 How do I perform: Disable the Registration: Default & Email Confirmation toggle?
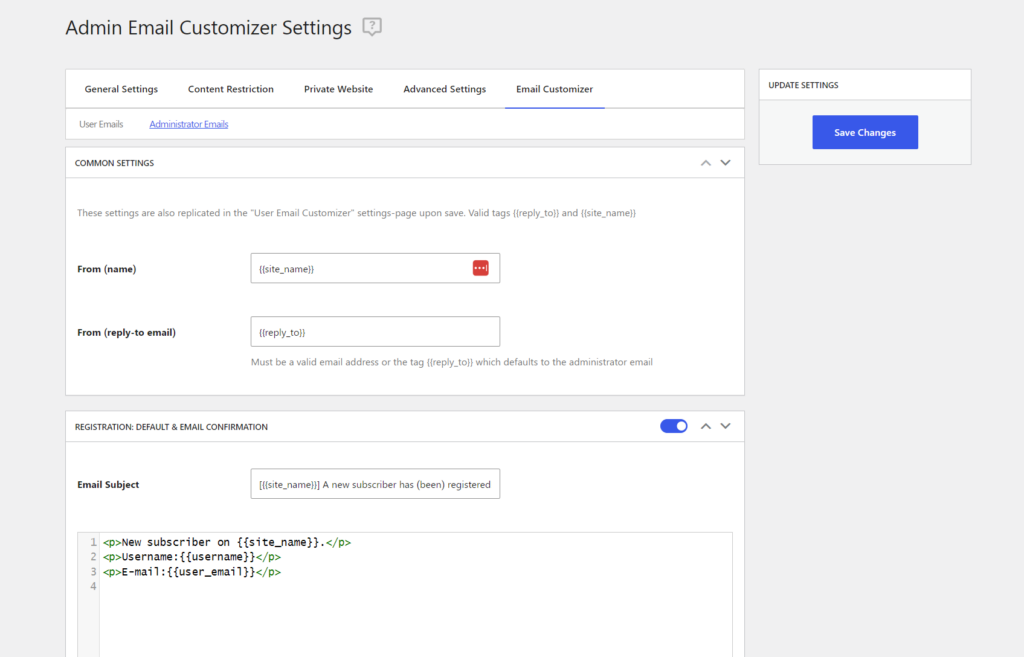[x=673, y=426]
